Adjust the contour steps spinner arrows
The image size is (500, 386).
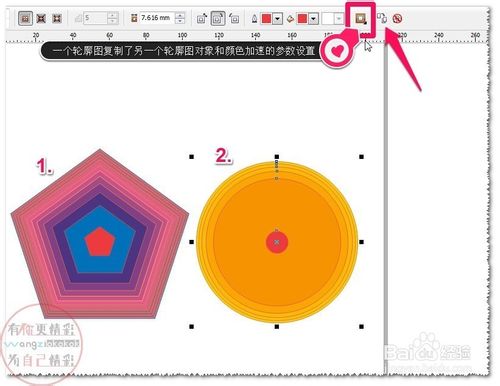click(x=113, y=18)
